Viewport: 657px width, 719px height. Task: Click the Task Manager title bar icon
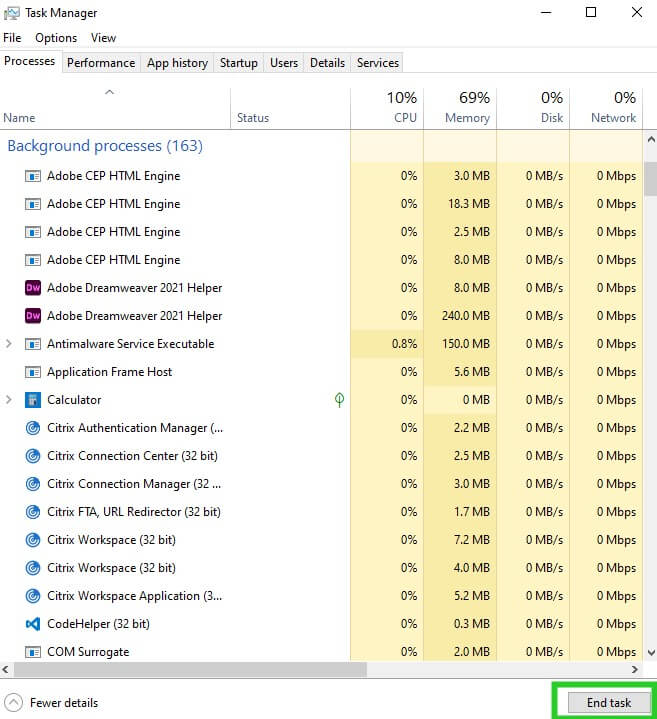(x=12, y=13)
